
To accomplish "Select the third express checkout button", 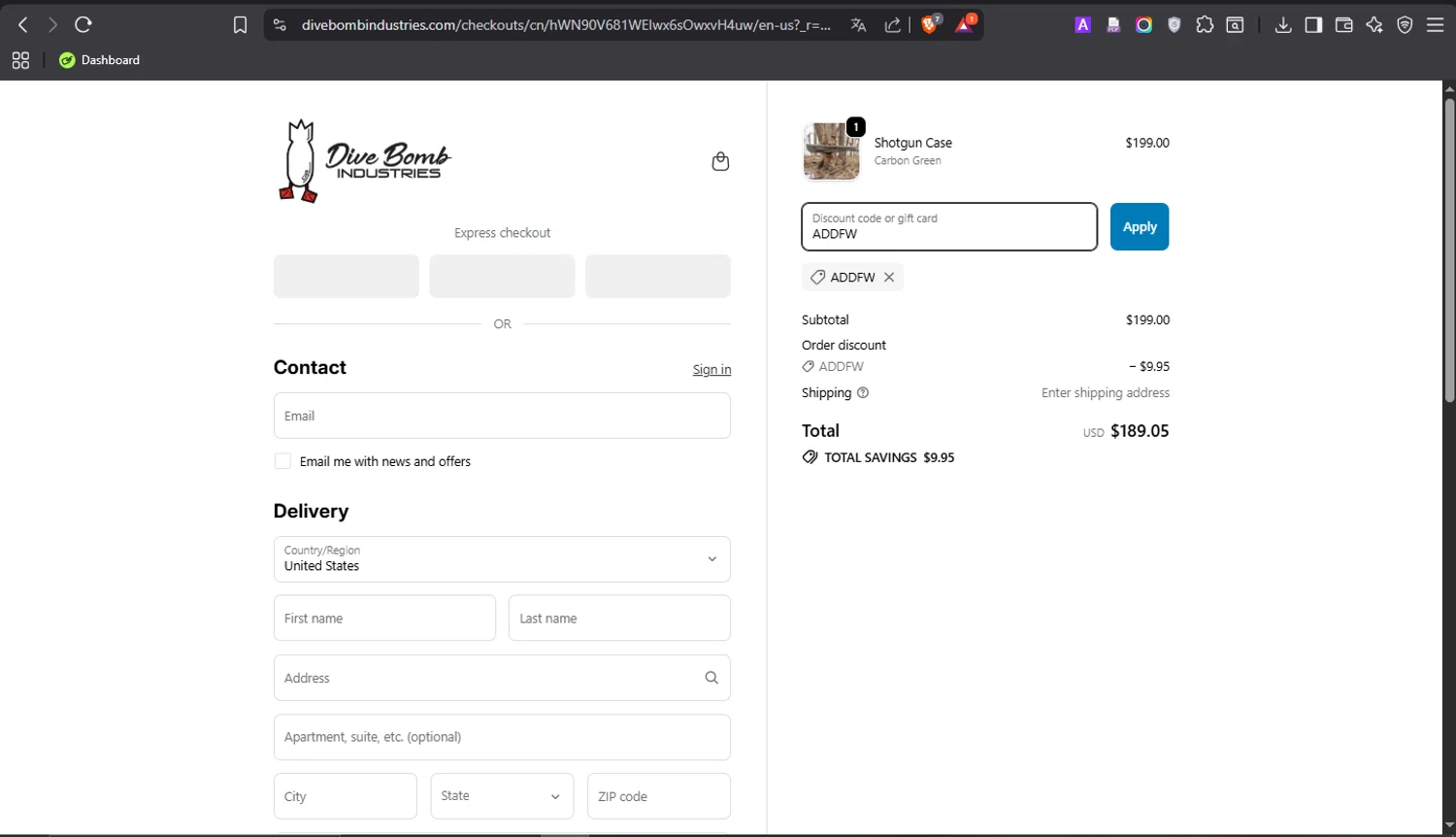I will point(658,277).
